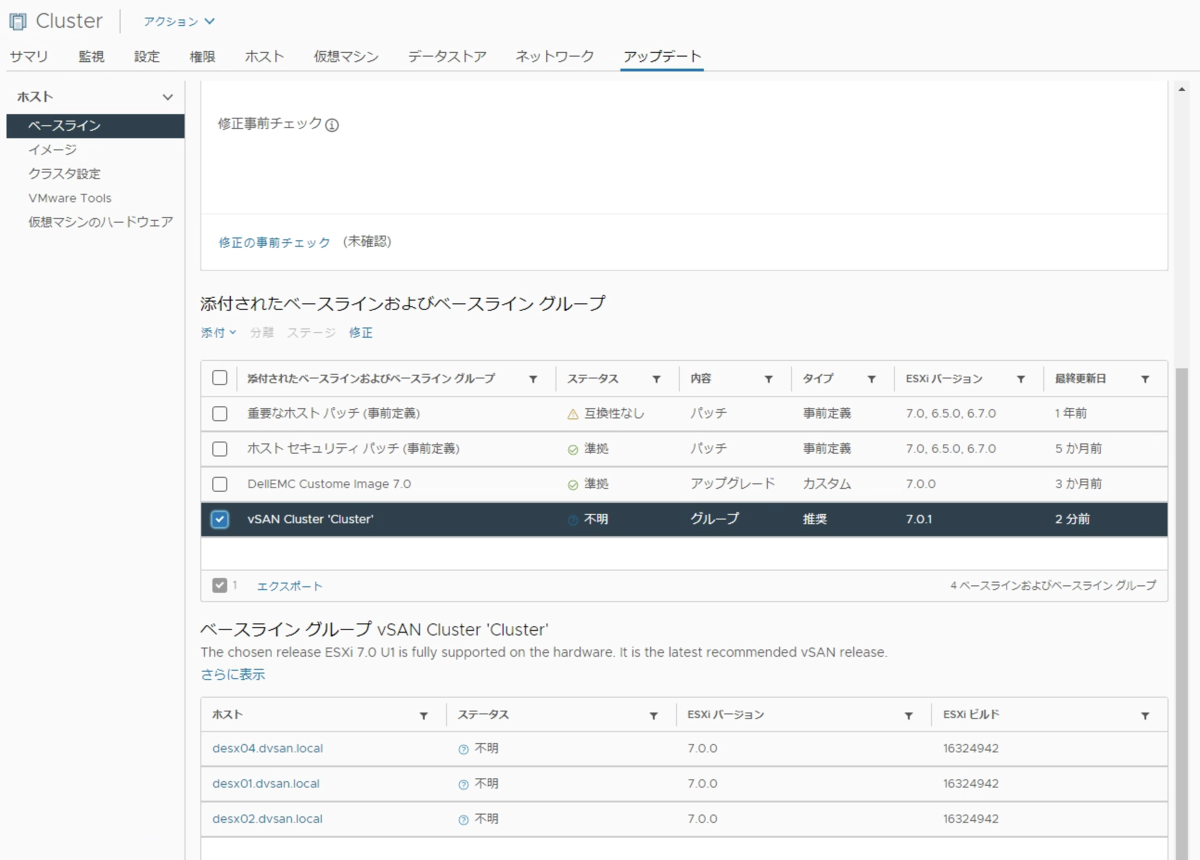Screen dimensions: 1200x860
Task: Open the ネットワーク tab
Action: tap(555, 56)
